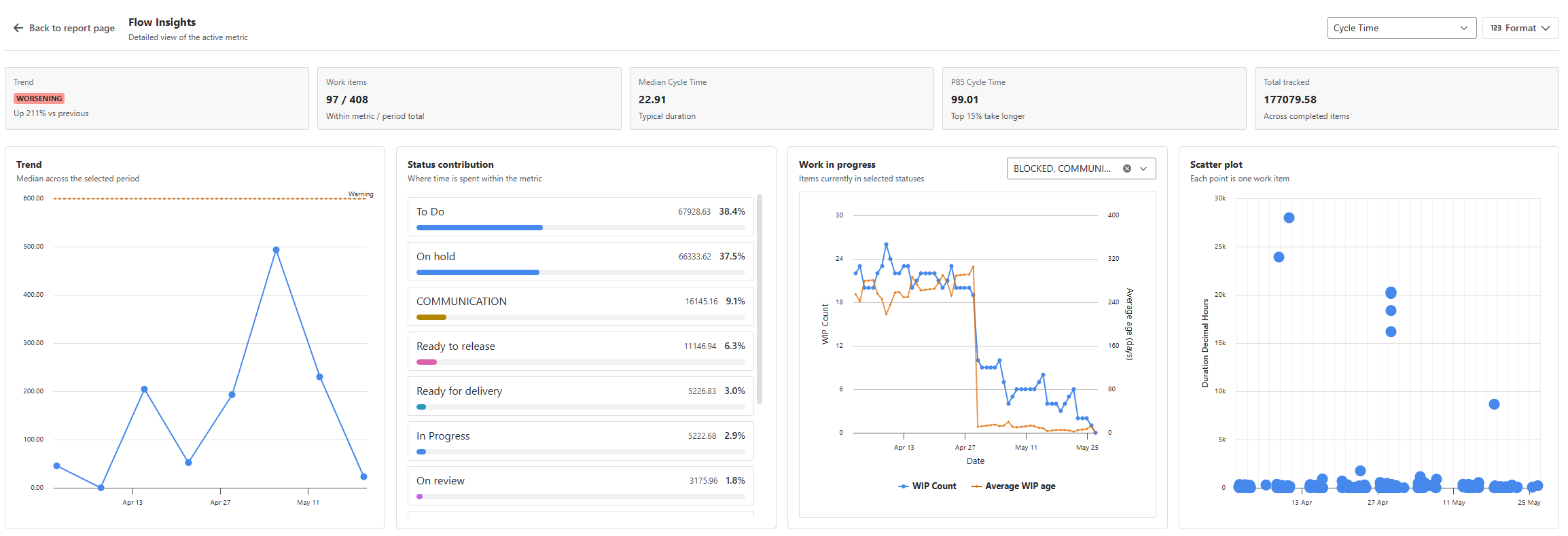Select the To Do status row
This screenshot has width=1568, height=536.
(x=581, y=217)
